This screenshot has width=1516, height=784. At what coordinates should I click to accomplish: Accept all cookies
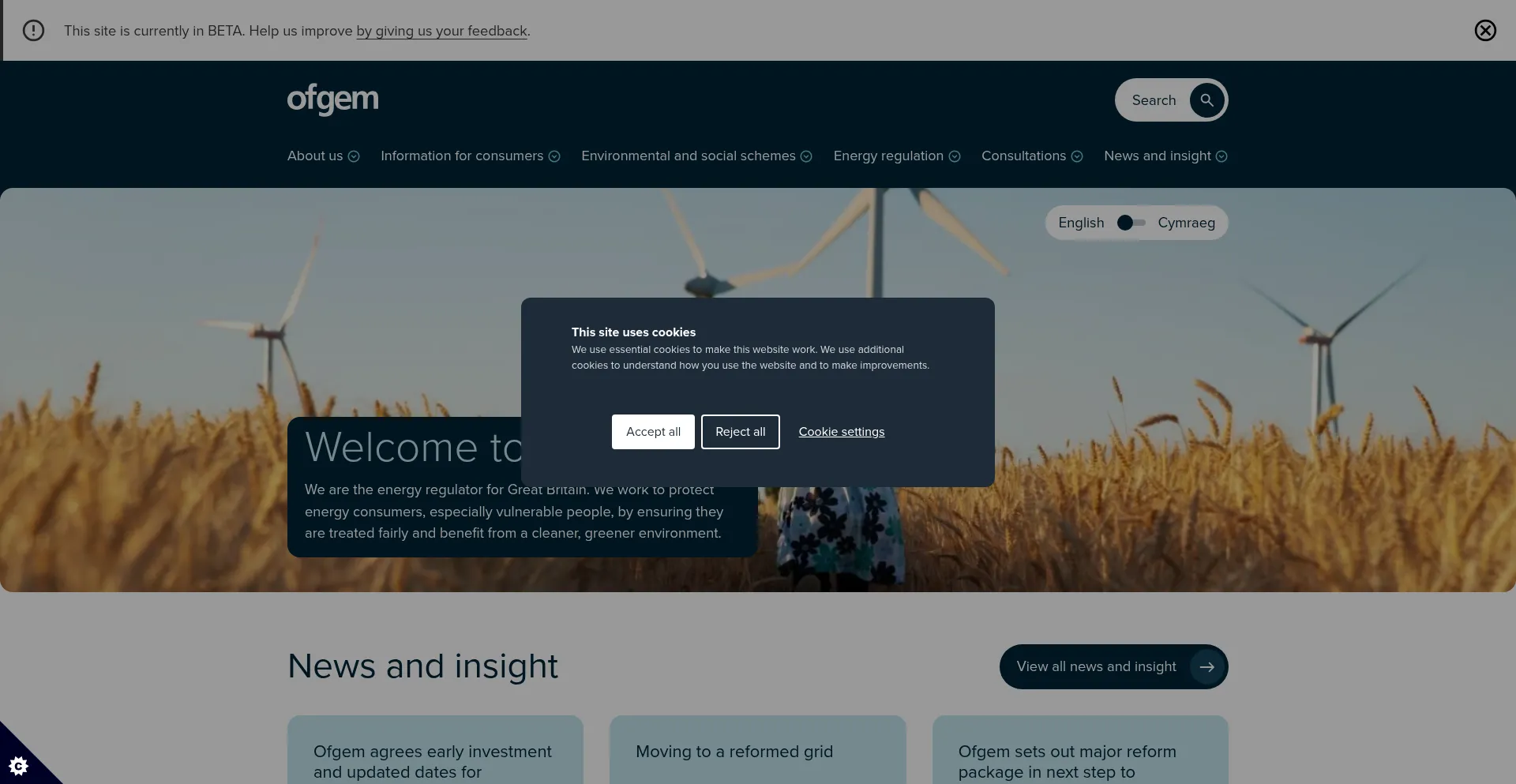point(653,431)
